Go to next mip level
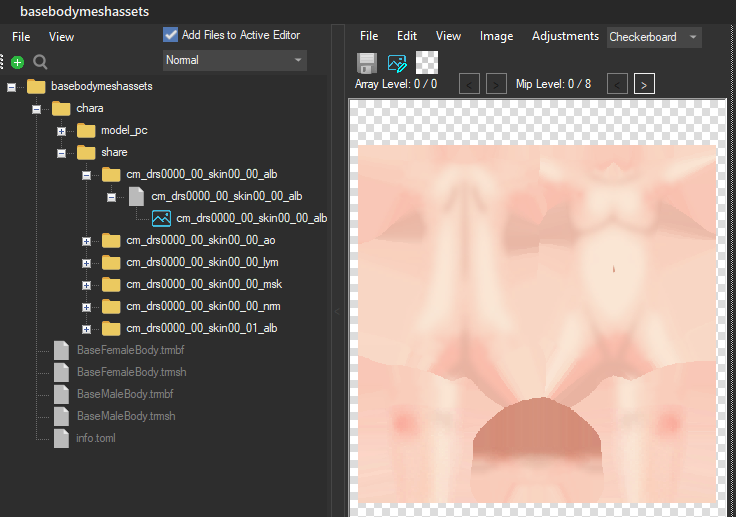 644,84
